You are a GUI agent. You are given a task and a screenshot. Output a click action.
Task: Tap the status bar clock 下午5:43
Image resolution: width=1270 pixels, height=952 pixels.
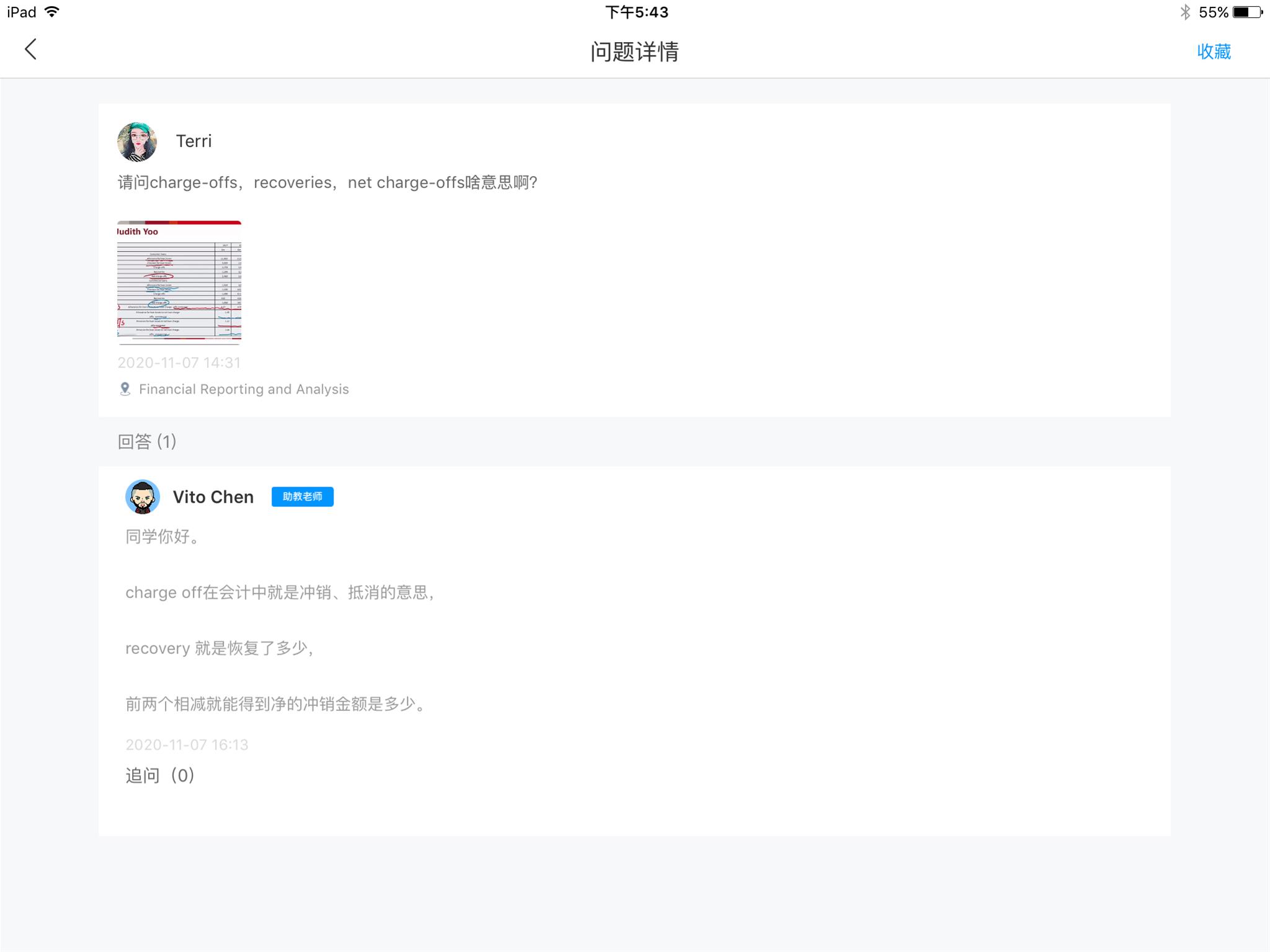pyautogui.click(x=636, y=12)
